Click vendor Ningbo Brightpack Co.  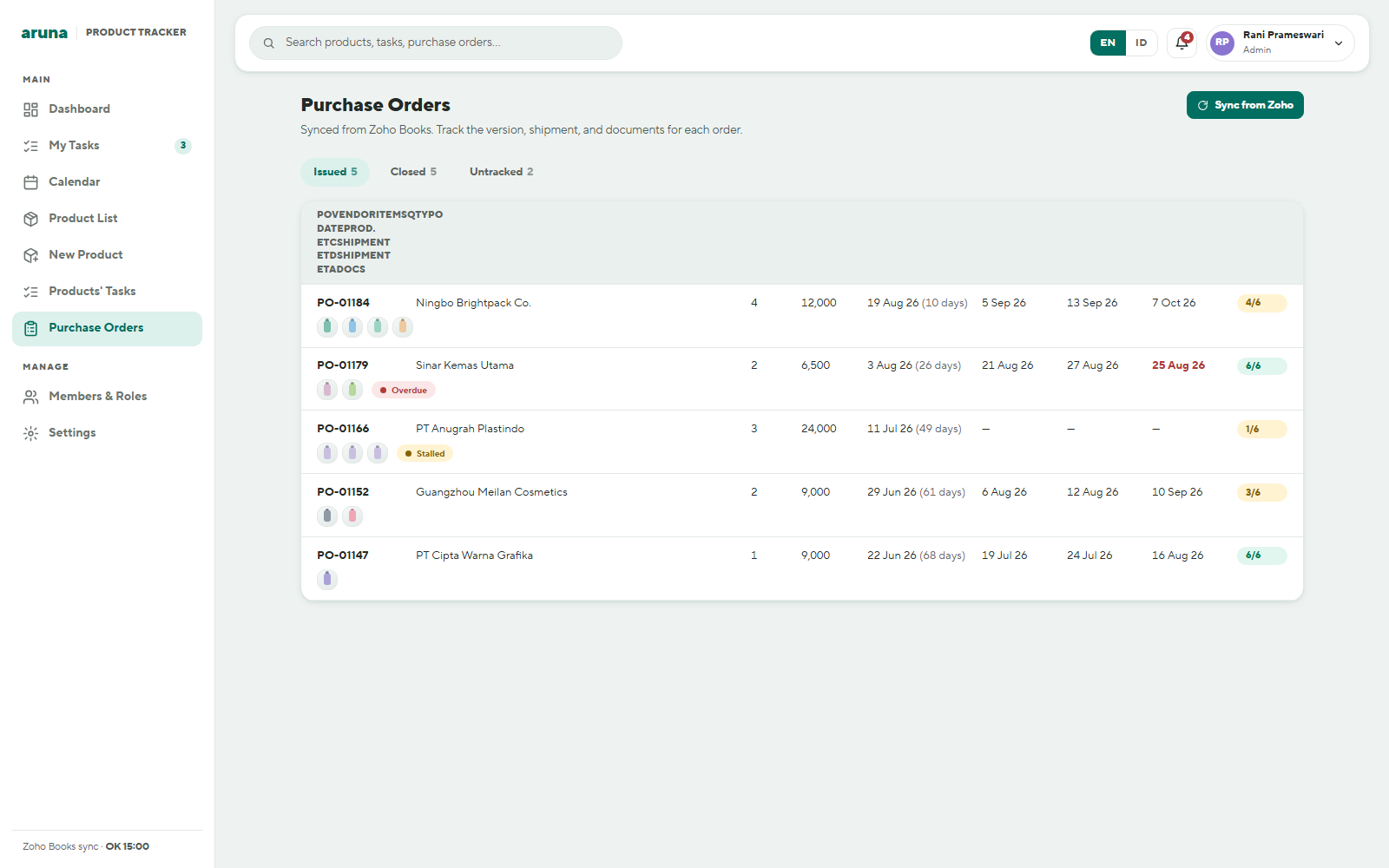473,303
